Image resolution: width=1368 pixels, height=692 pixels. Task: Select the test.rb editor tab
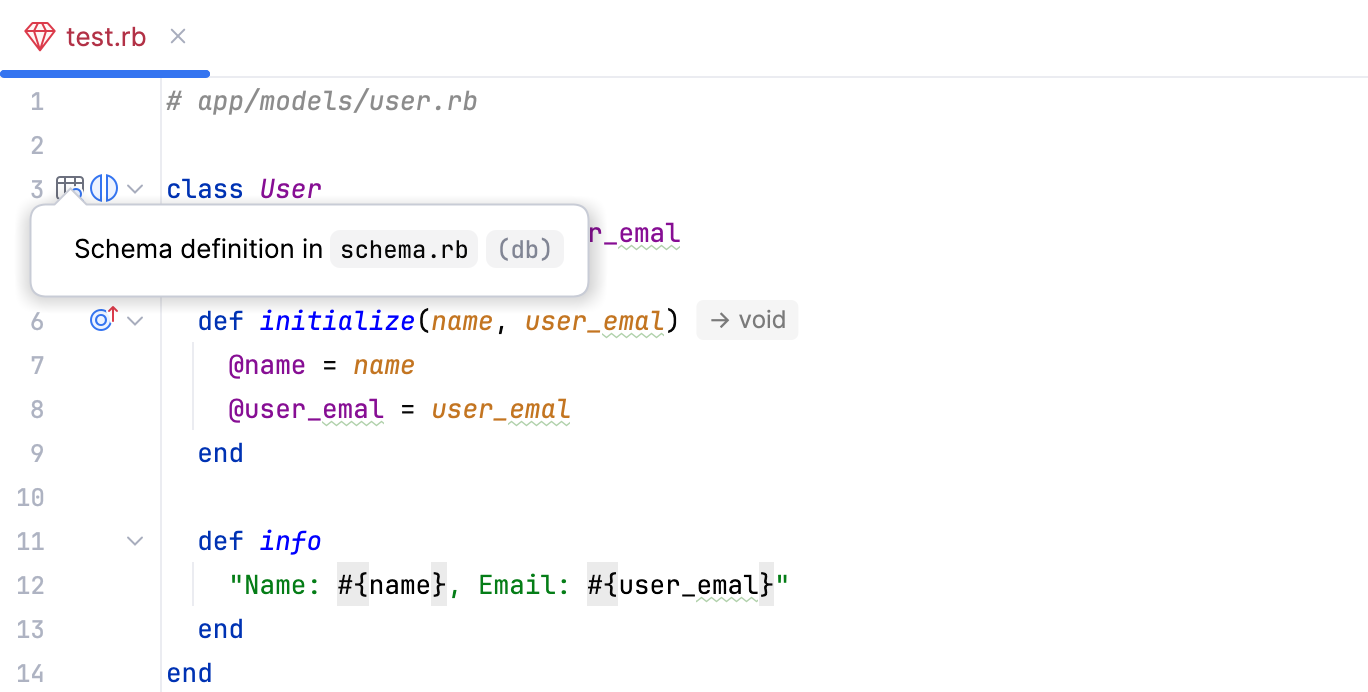point(105,37)
